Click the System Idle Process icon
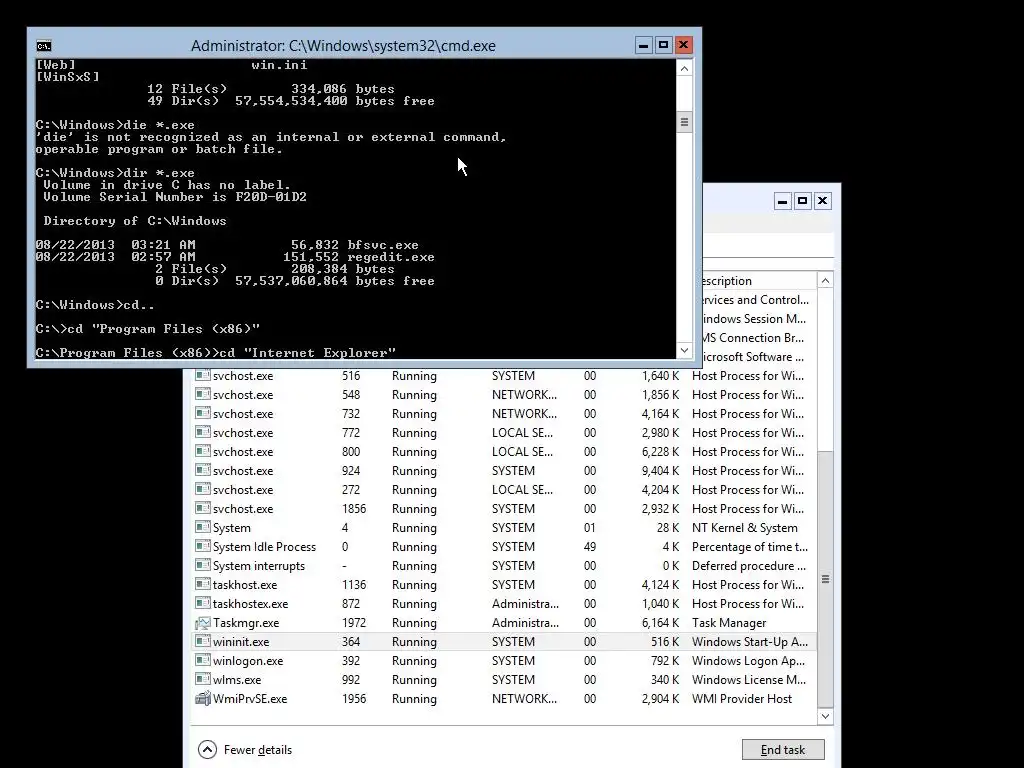 202,546
